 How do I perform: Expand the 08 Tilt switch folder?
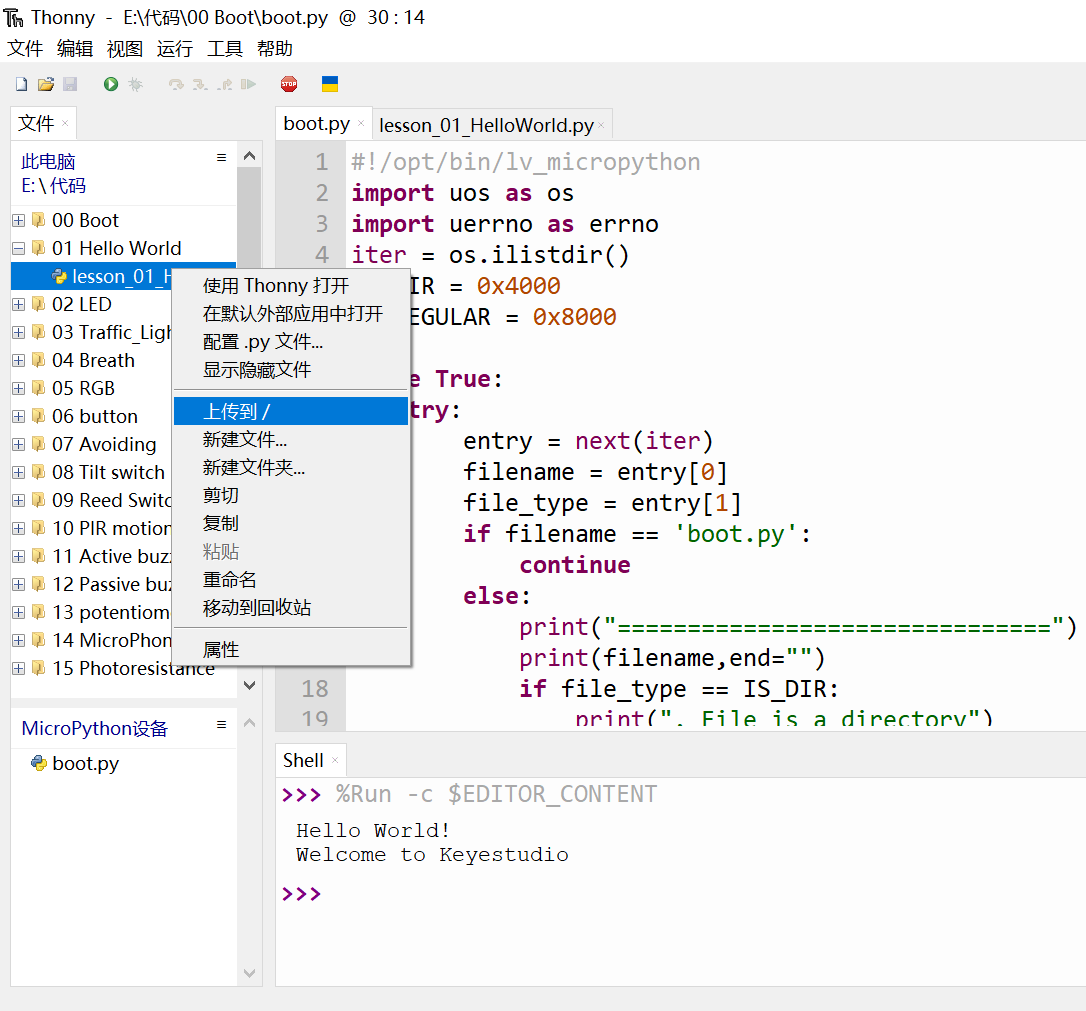[x=19, y=472]
